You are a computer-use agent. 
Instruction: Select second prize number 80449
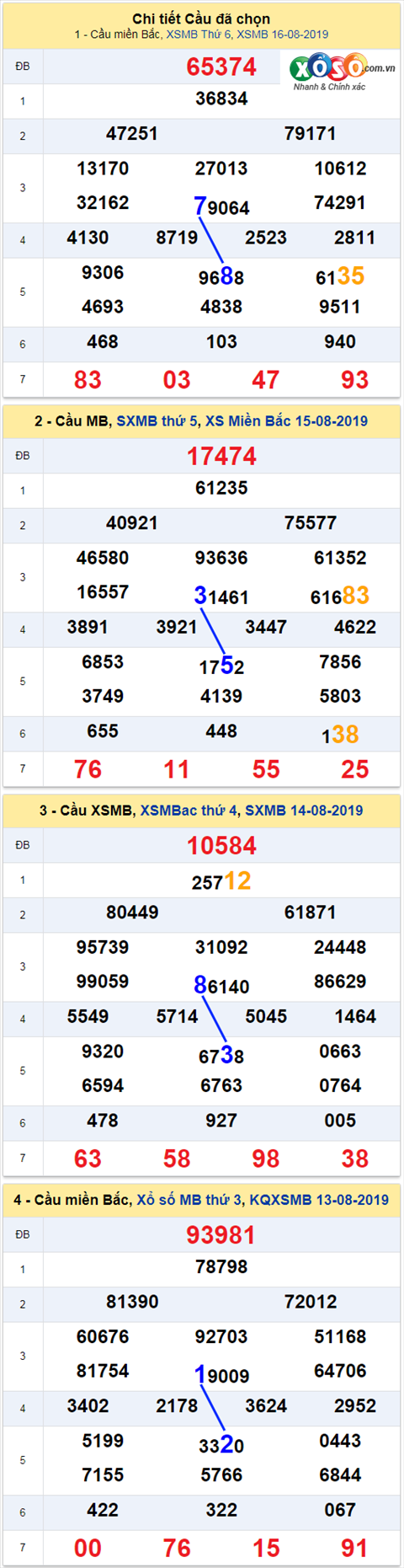pyautogui.click(x=132, y=912)
